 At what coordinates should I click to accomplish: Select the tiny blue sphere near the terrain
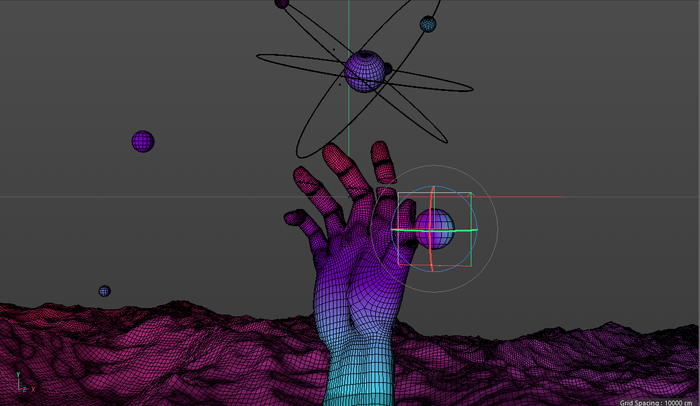click(105, 291)
